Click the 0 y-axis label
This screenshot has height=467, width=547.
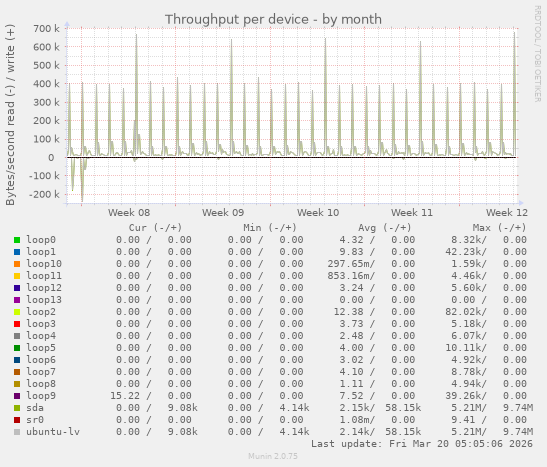(x=51, y=158)
